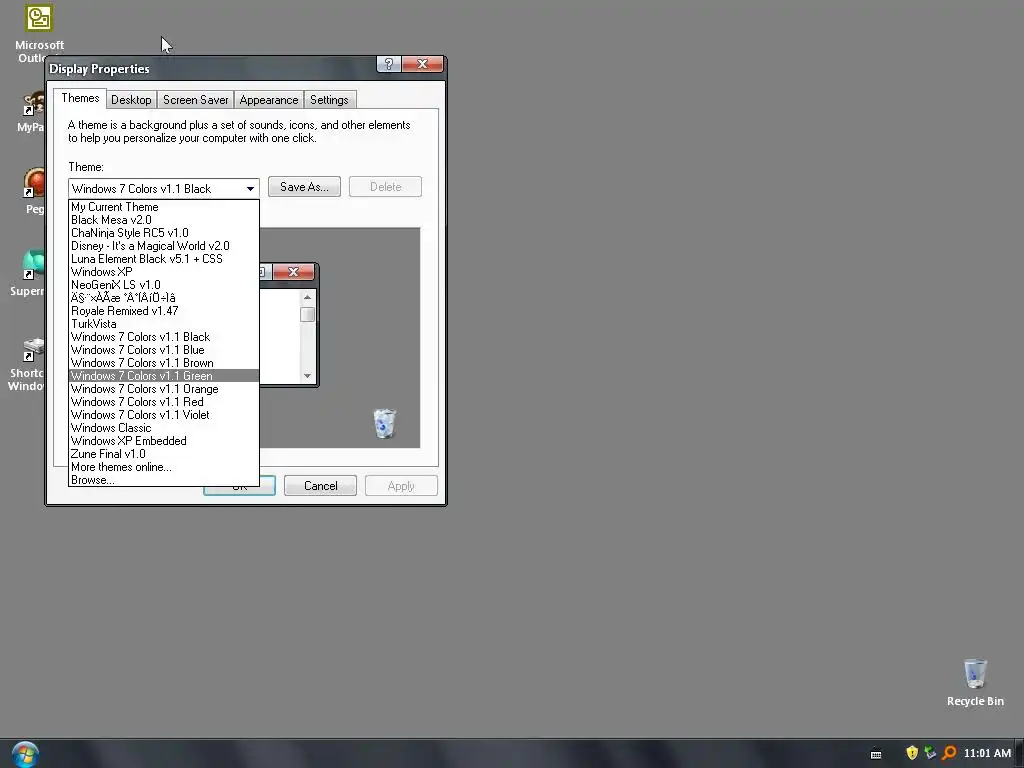Select NeoGeniX LS v1.0 theme
Image resolution: width=1024 pixels, height=768 pixels.
point(164,285)
